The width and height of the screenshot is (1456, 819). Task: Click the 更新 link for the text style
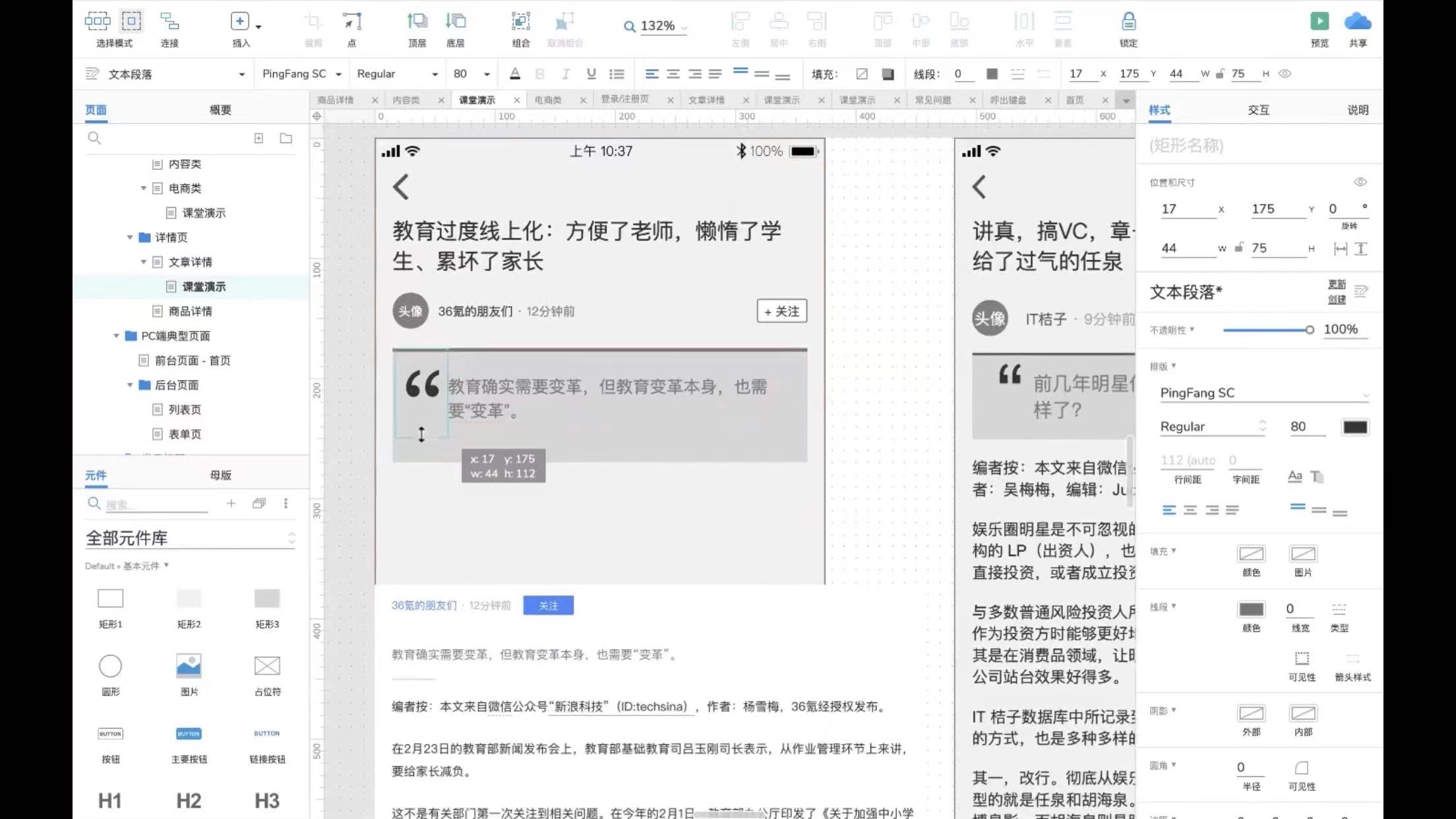pyautogui.click(x=1337, y=284)
